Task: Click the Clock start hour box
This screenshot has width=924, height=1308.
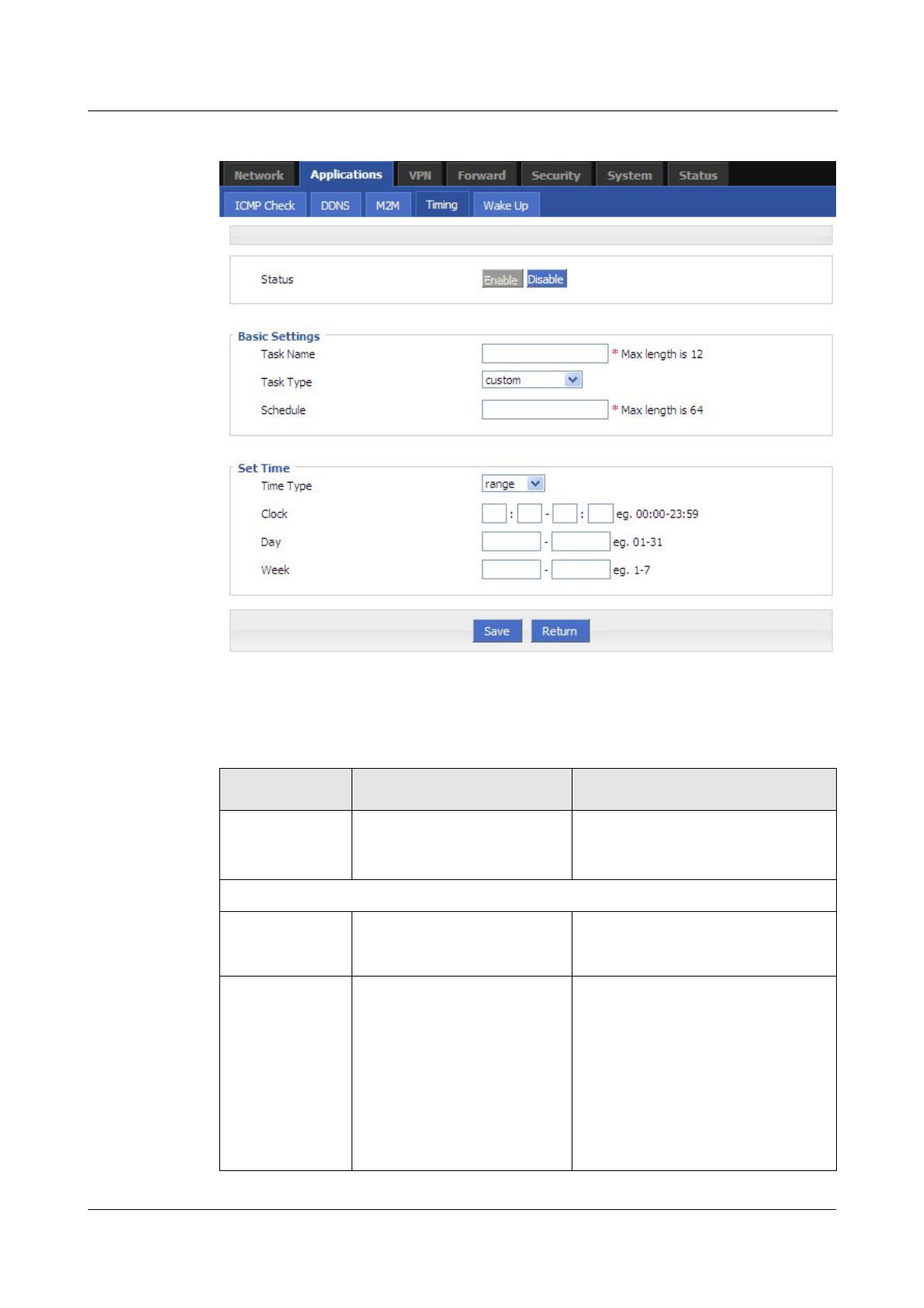Action: (494, 514)
